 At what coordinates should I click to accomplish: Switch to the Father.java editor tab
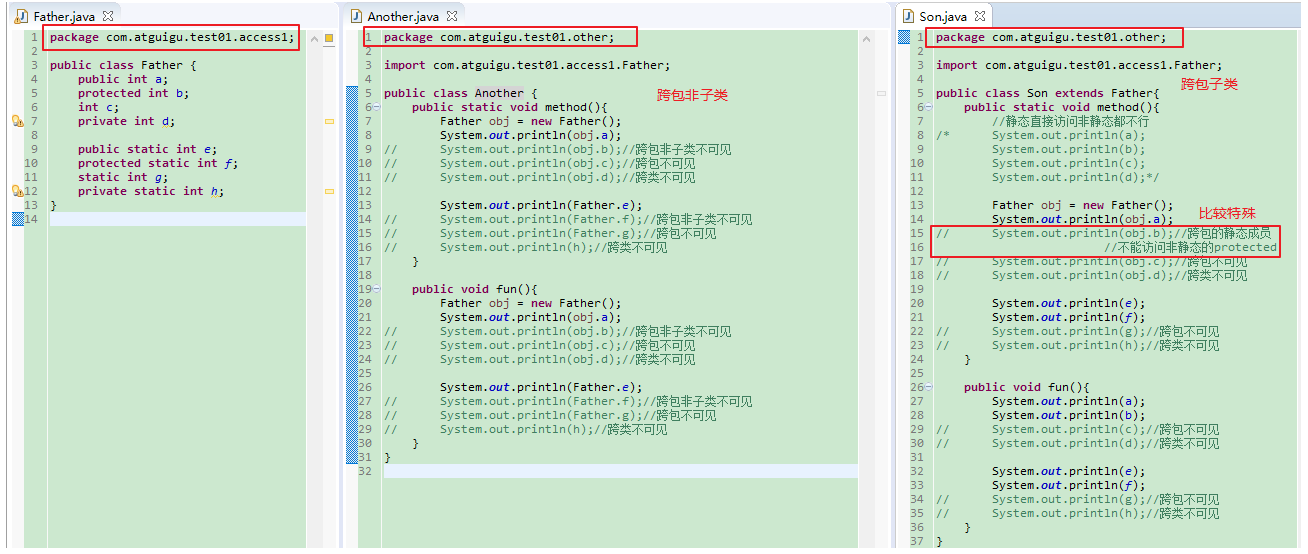coord(65,16)
